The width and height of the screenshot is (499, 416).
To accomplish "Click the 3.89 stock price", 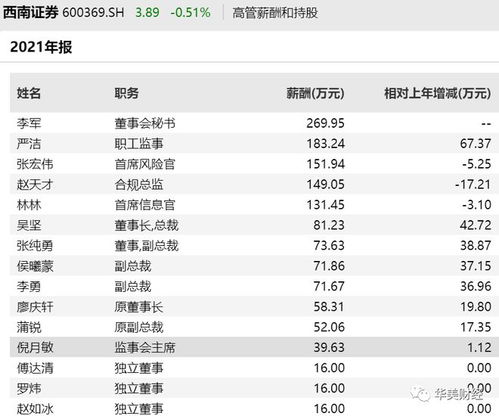I will click(x=147, y=13).
